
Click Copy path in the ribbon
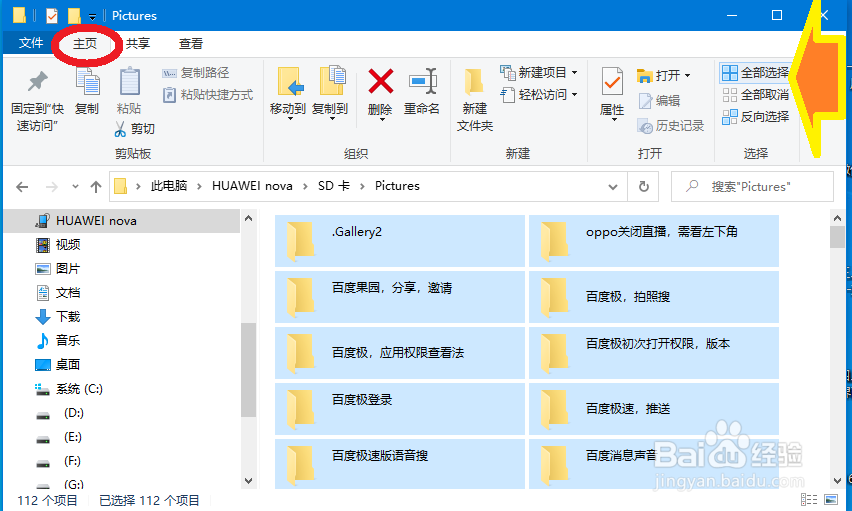196,72
